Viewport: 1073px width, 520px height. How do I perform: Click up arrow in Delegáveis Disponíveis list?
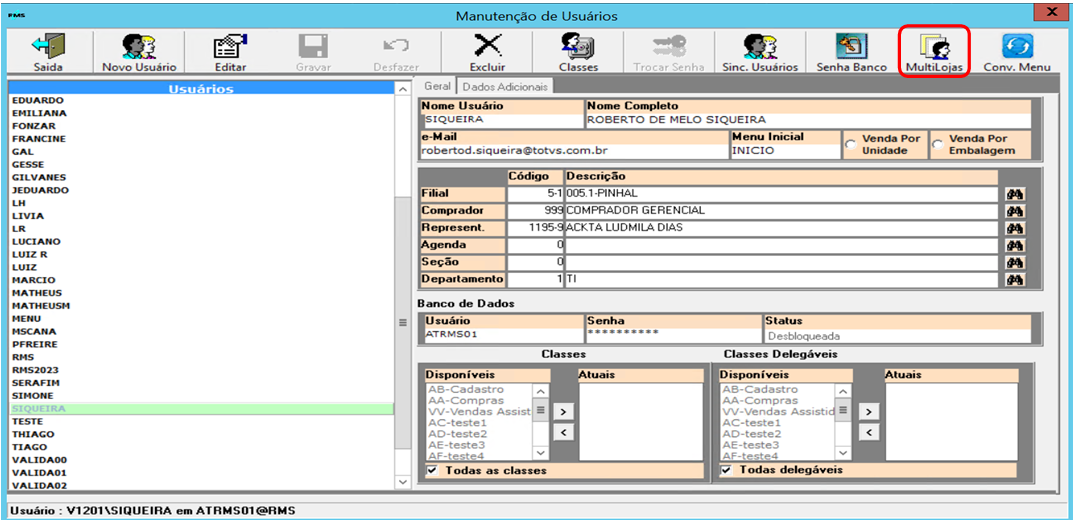(x=843, y=391)
